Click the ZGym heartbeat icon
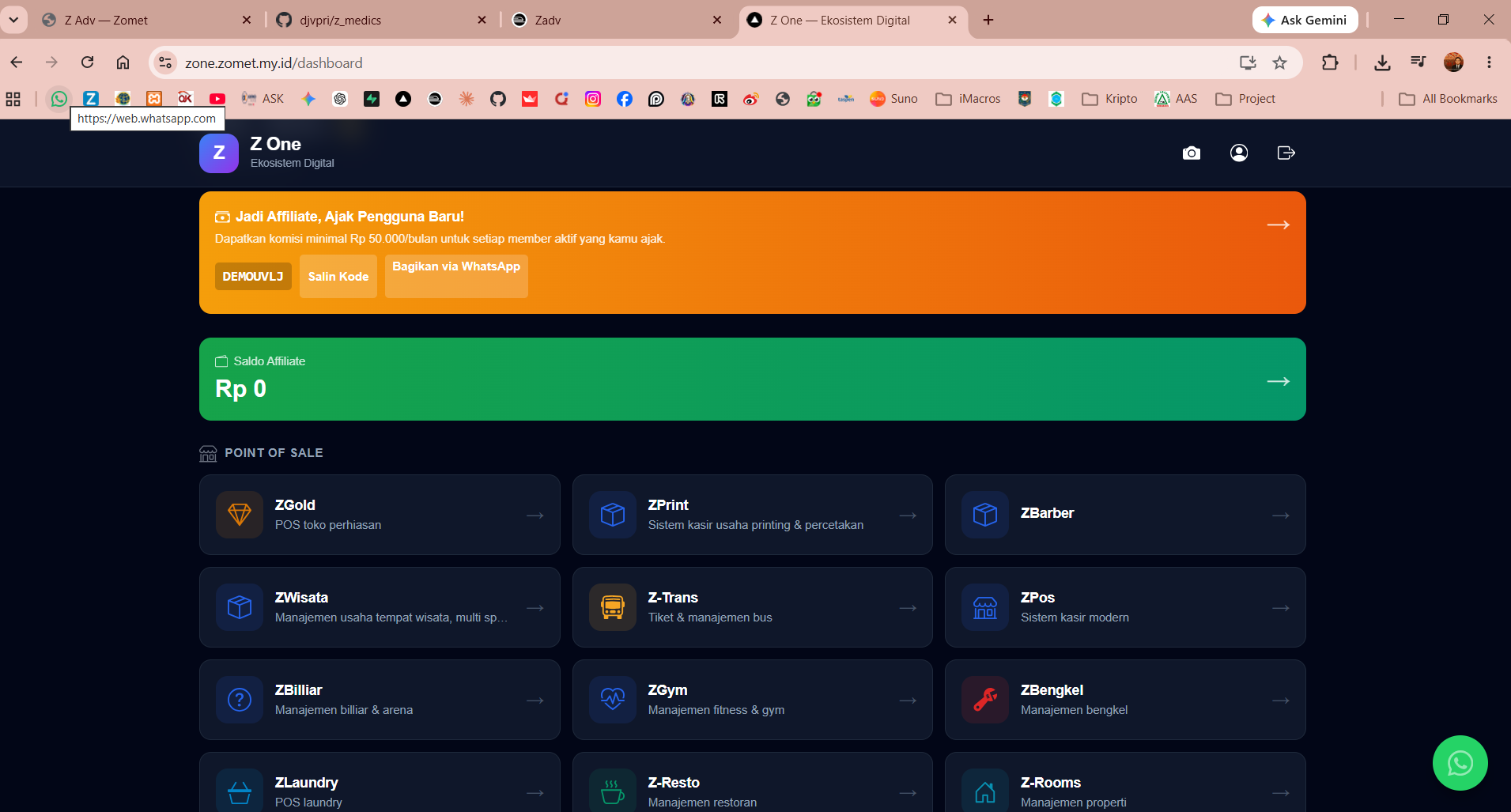 pyautogui.click(x=613, y=700)
